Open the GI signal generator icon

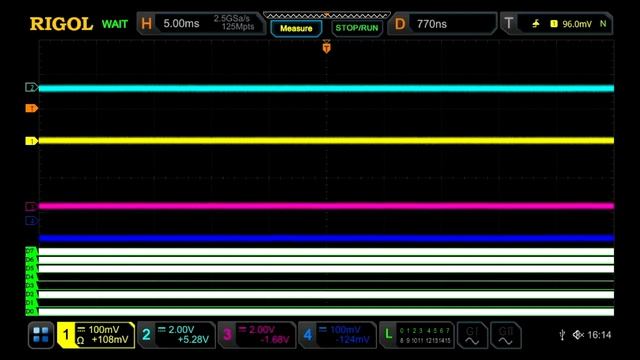(472, 335)
